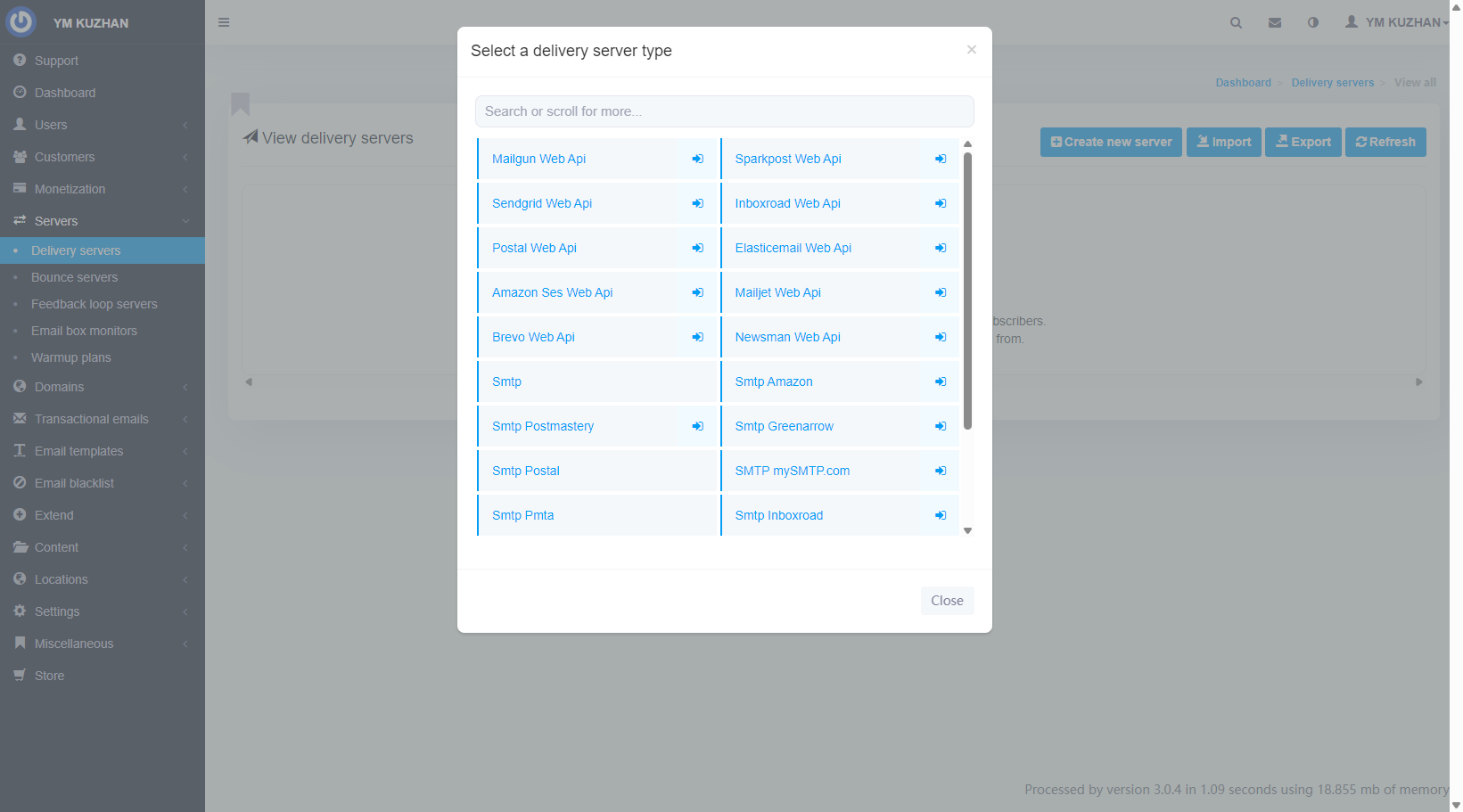Toggle the contrast theme icon in top bar
The width and height of the screenshot is (1463, 812).
(x=1313, y=22)
